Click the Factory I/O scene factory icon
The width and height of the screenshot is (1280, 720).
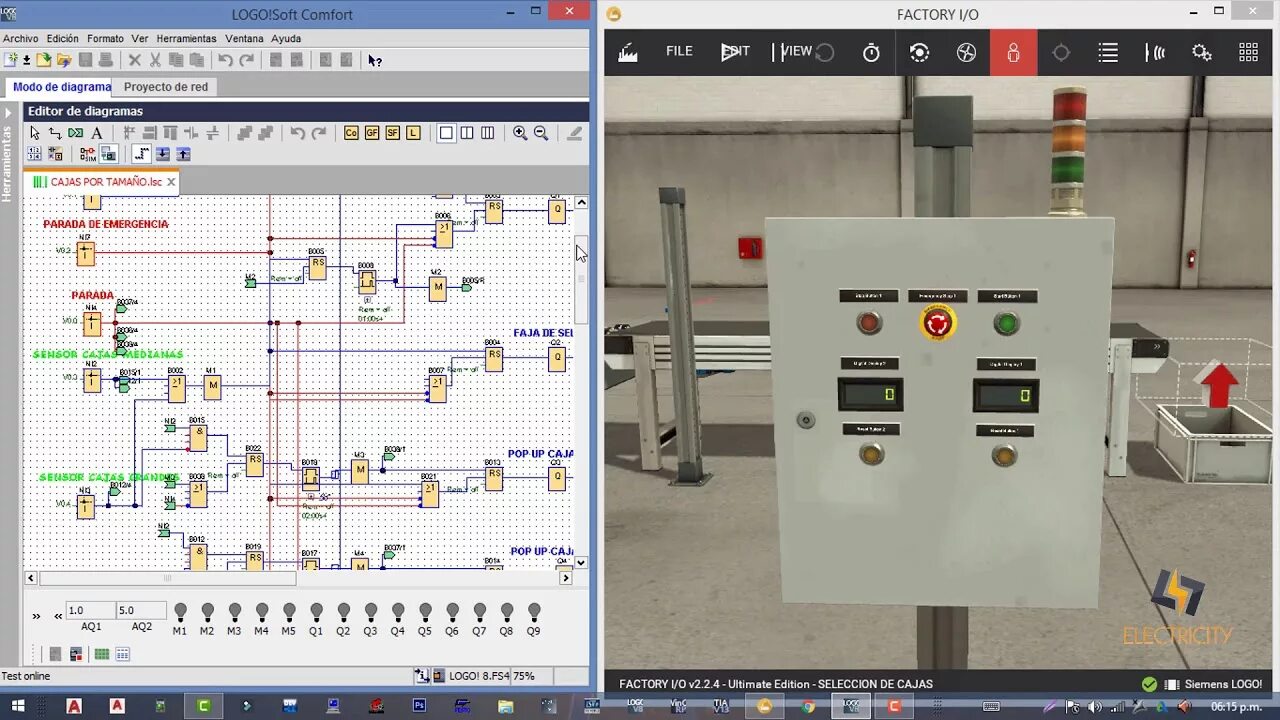[x=628, y=53]
